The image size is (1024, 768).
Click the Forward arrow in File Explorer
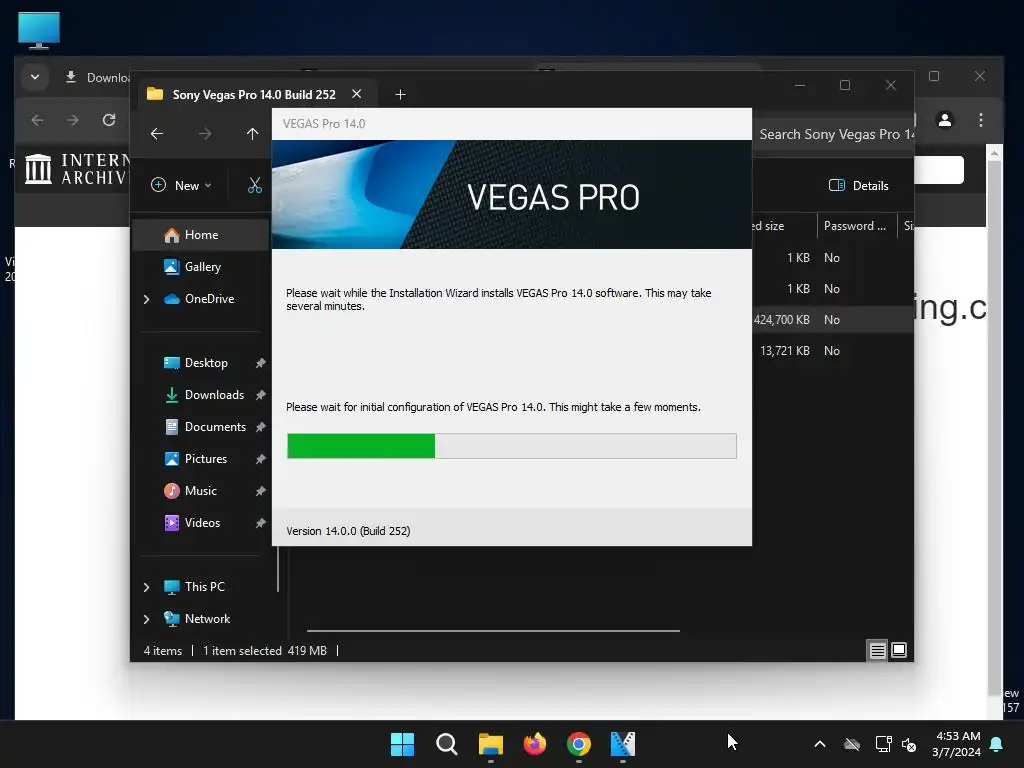205,134
